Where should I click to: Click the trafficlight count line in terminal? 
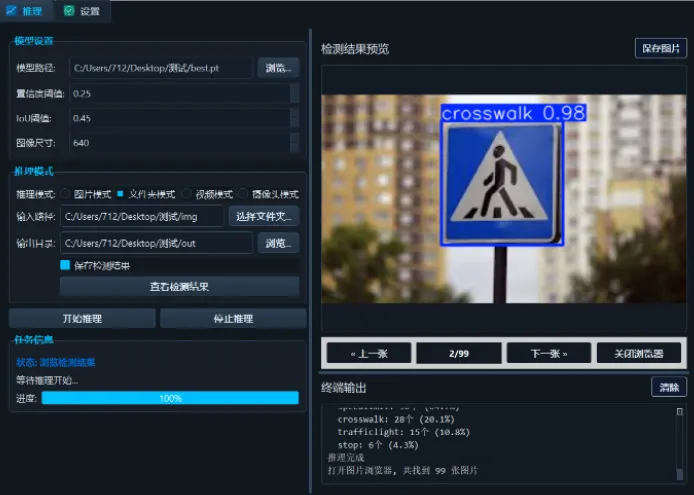click(403, 432)
